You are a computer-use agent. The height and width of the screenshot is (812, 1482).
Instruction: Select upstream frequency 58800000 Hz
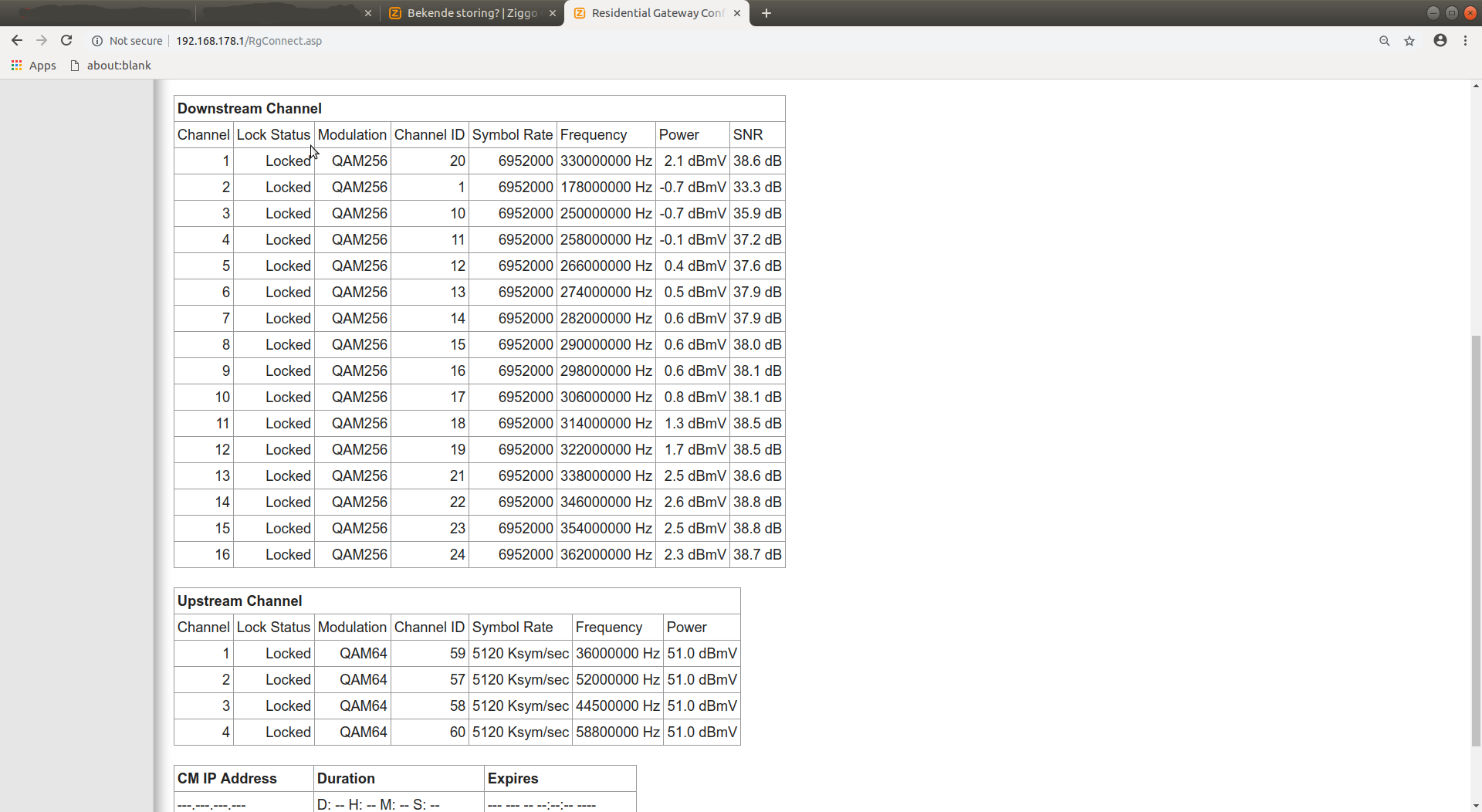point(617,732)
